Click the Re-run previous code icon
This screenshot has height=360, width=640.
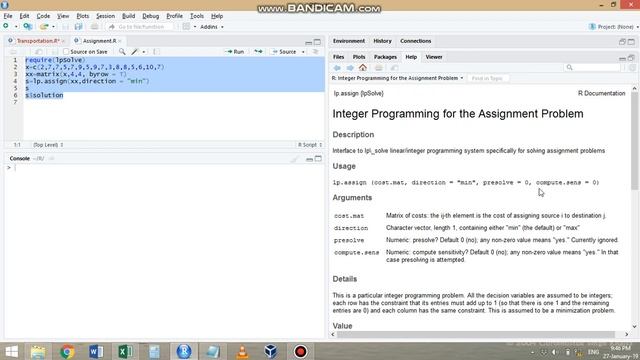tap(258, 52)
